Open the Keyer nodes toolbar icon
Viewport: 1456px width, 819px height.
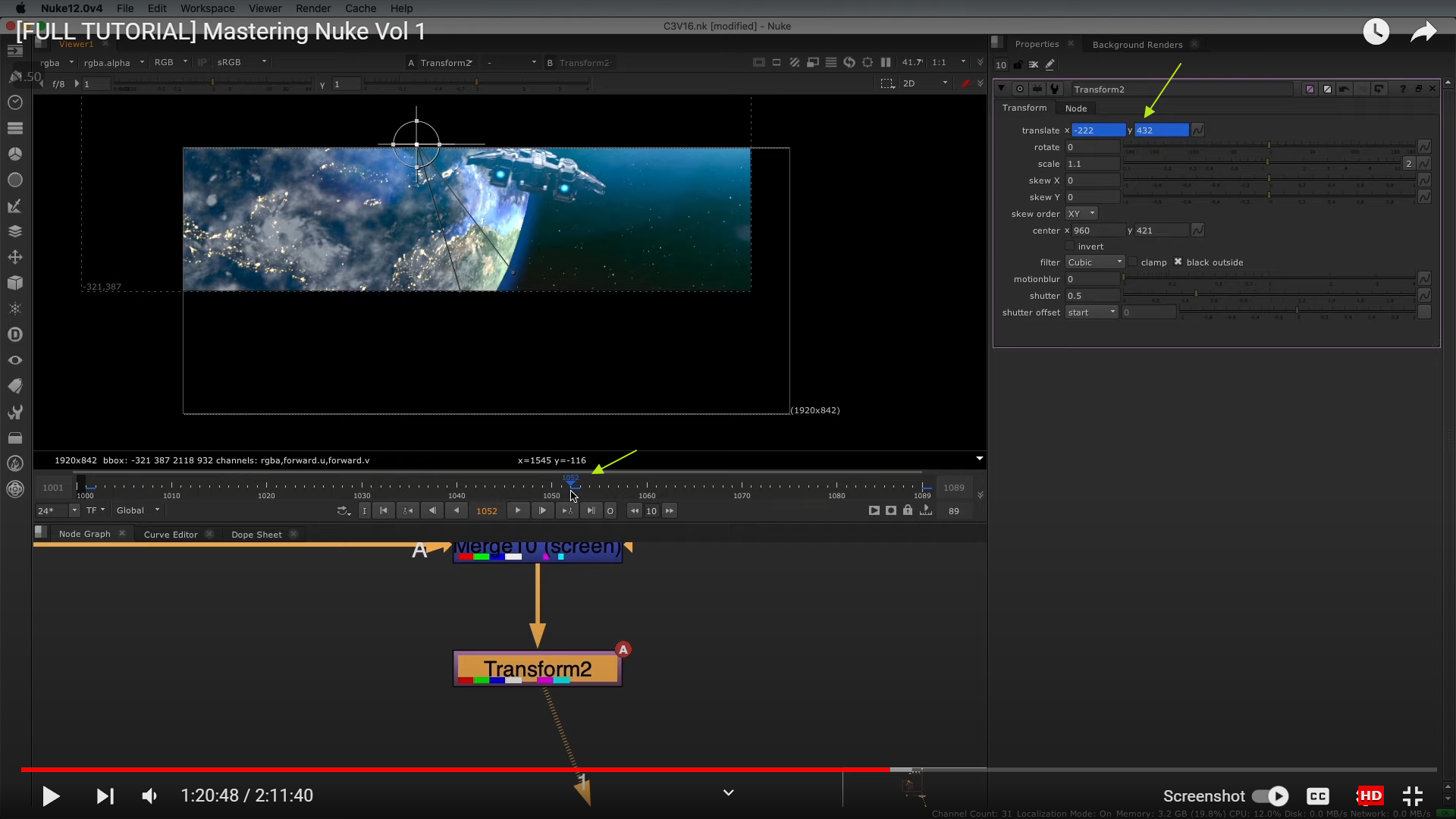coord(15,206)
